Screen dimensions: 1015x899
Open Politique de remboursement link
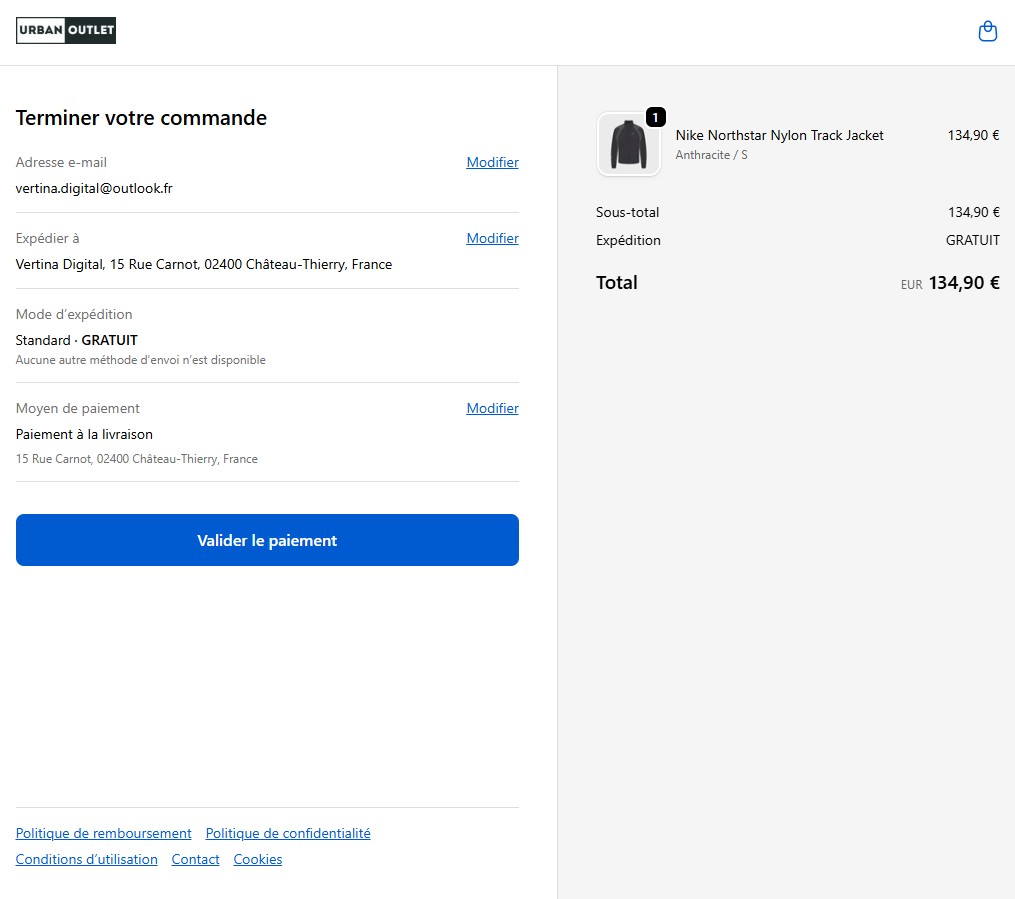(104, 833)
